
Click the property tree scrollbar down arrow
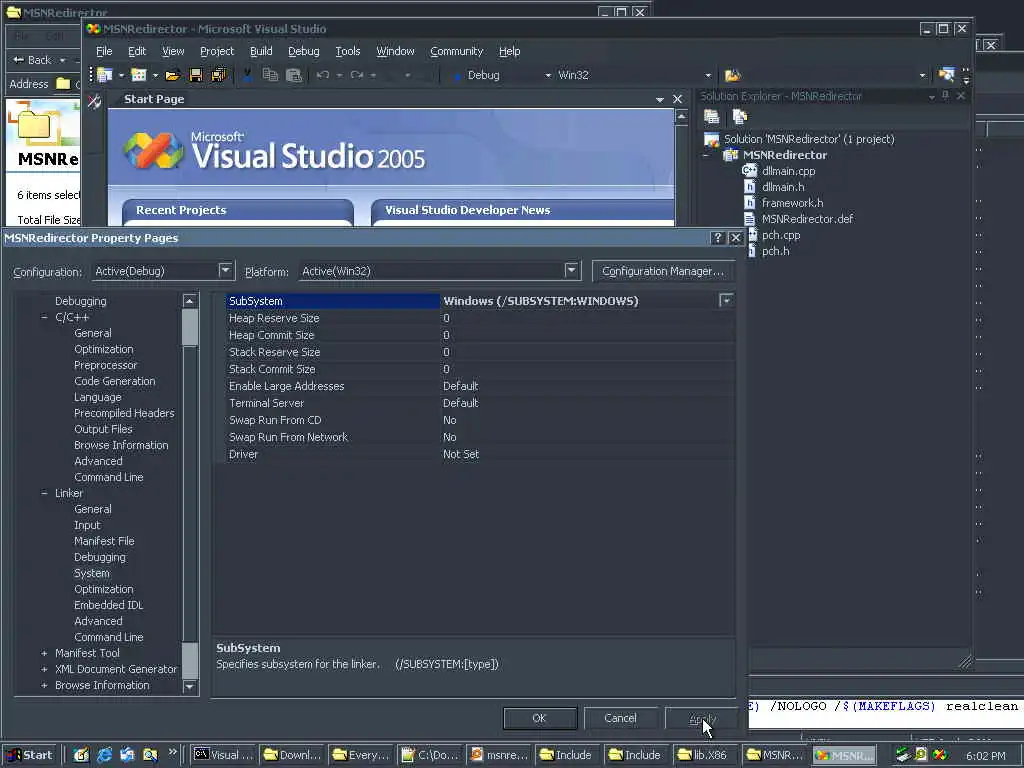coord(189,686)
